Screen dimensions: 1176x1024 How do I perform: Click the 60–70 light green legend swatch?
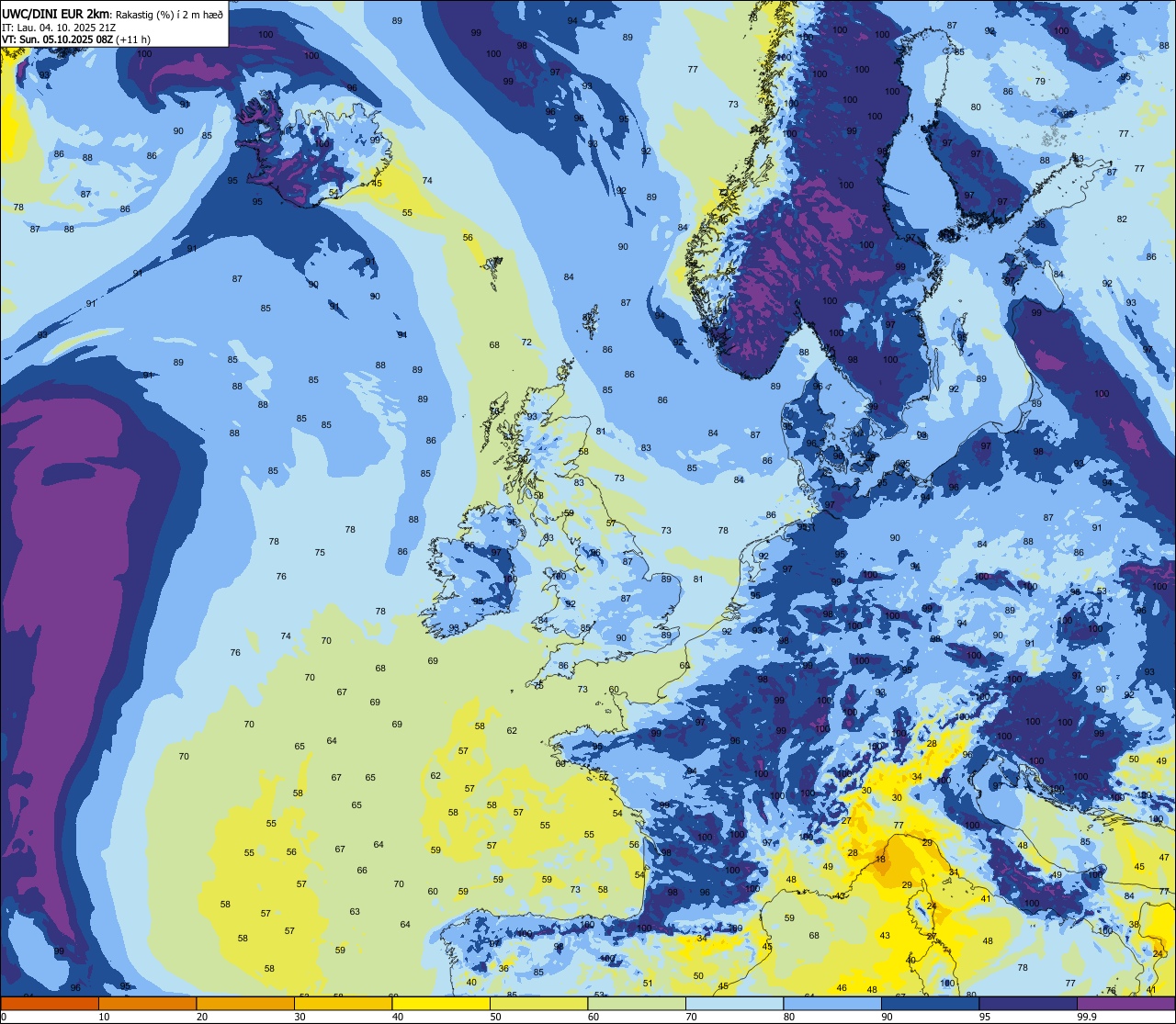[637, 1003]
